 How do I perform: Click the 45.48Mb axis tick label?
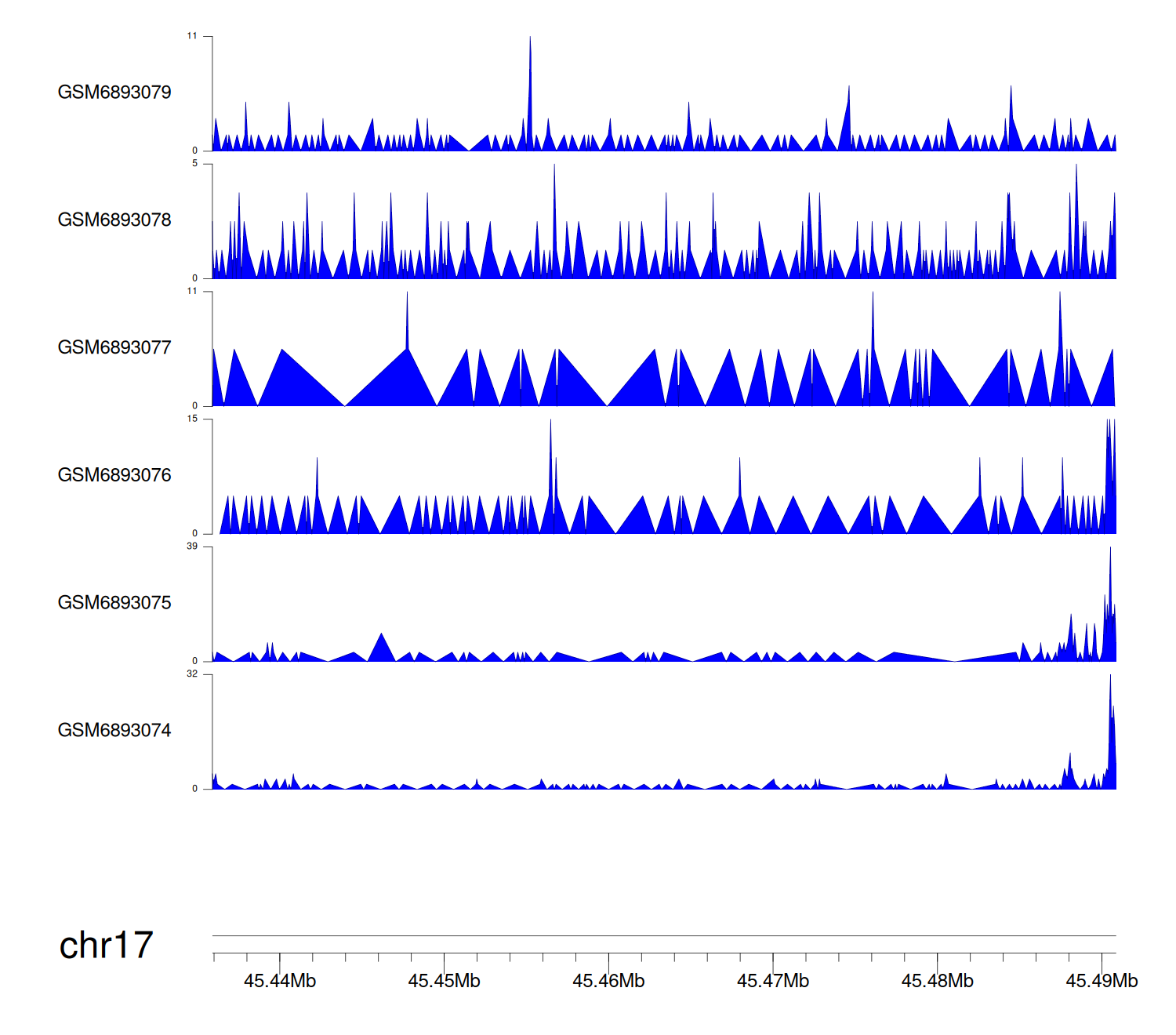(x=937, y=981)
